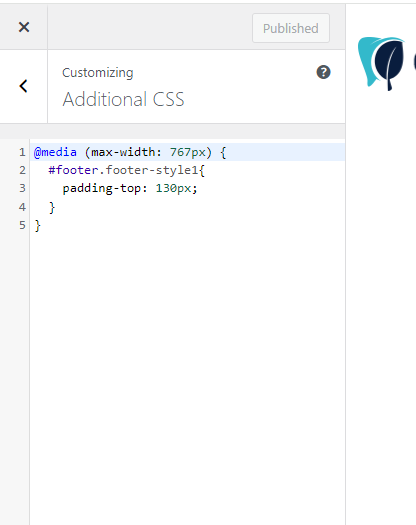The height and width of the screenshot is (525, 416).
Task: Go back using the left chevron arrow
Action: pyautogui.click(x=23, y=86)
